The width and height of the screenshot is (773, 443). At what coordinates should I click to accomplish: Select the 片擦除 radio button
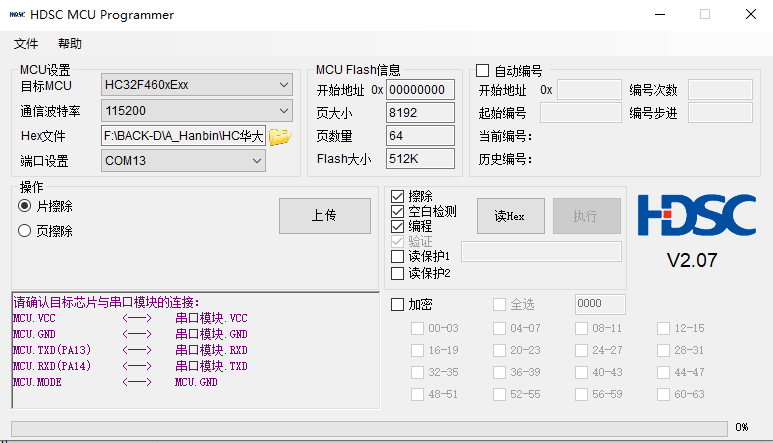24,205
